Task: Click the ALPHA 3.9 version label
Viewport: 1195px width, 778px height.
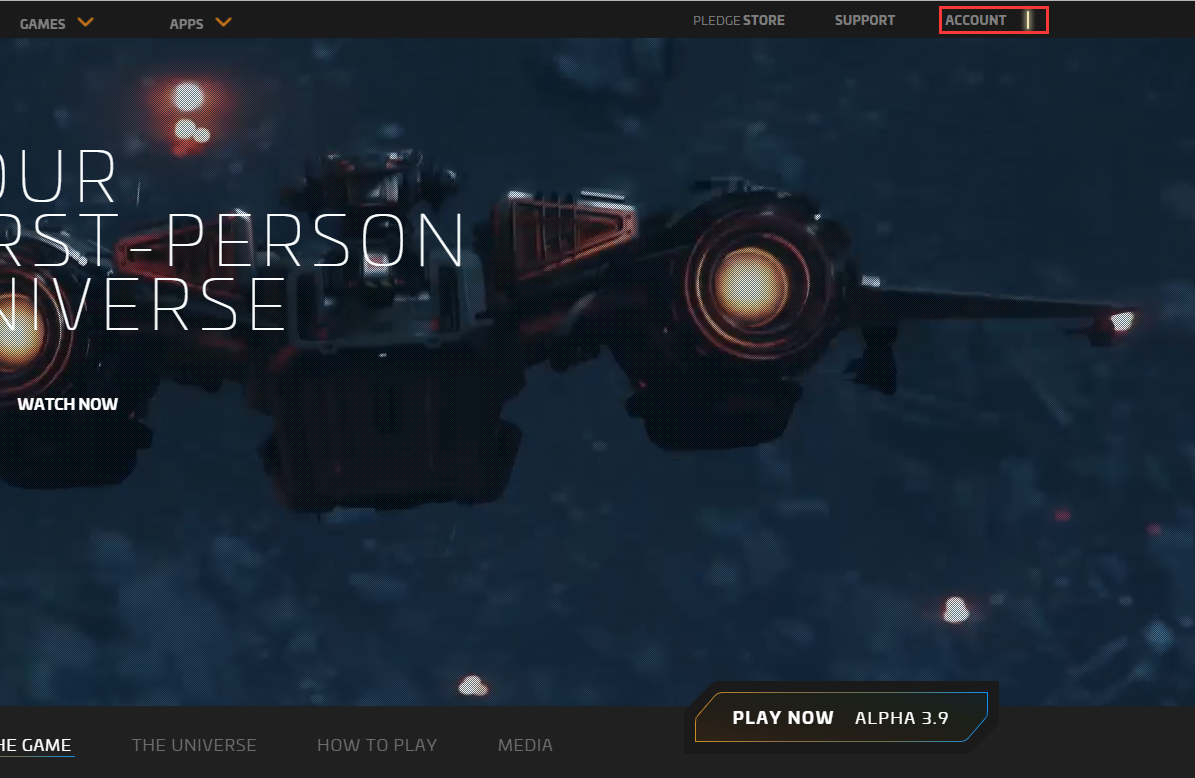Action: click(x=901, y=717)
